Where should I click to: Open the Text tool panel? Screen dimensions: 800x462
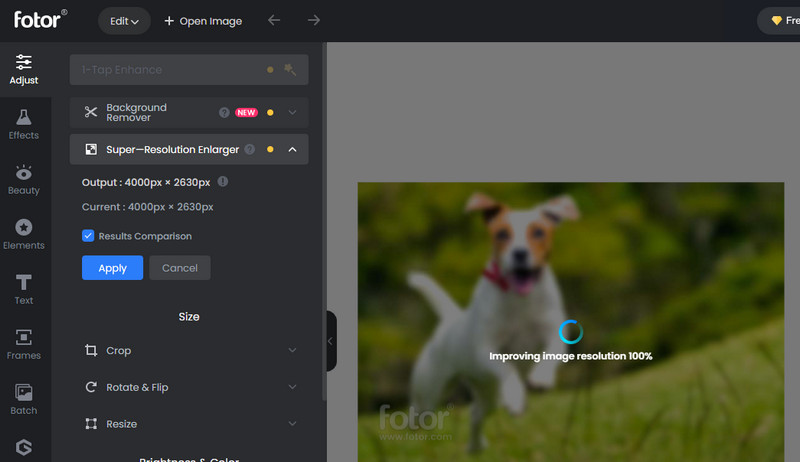[24, 289]
